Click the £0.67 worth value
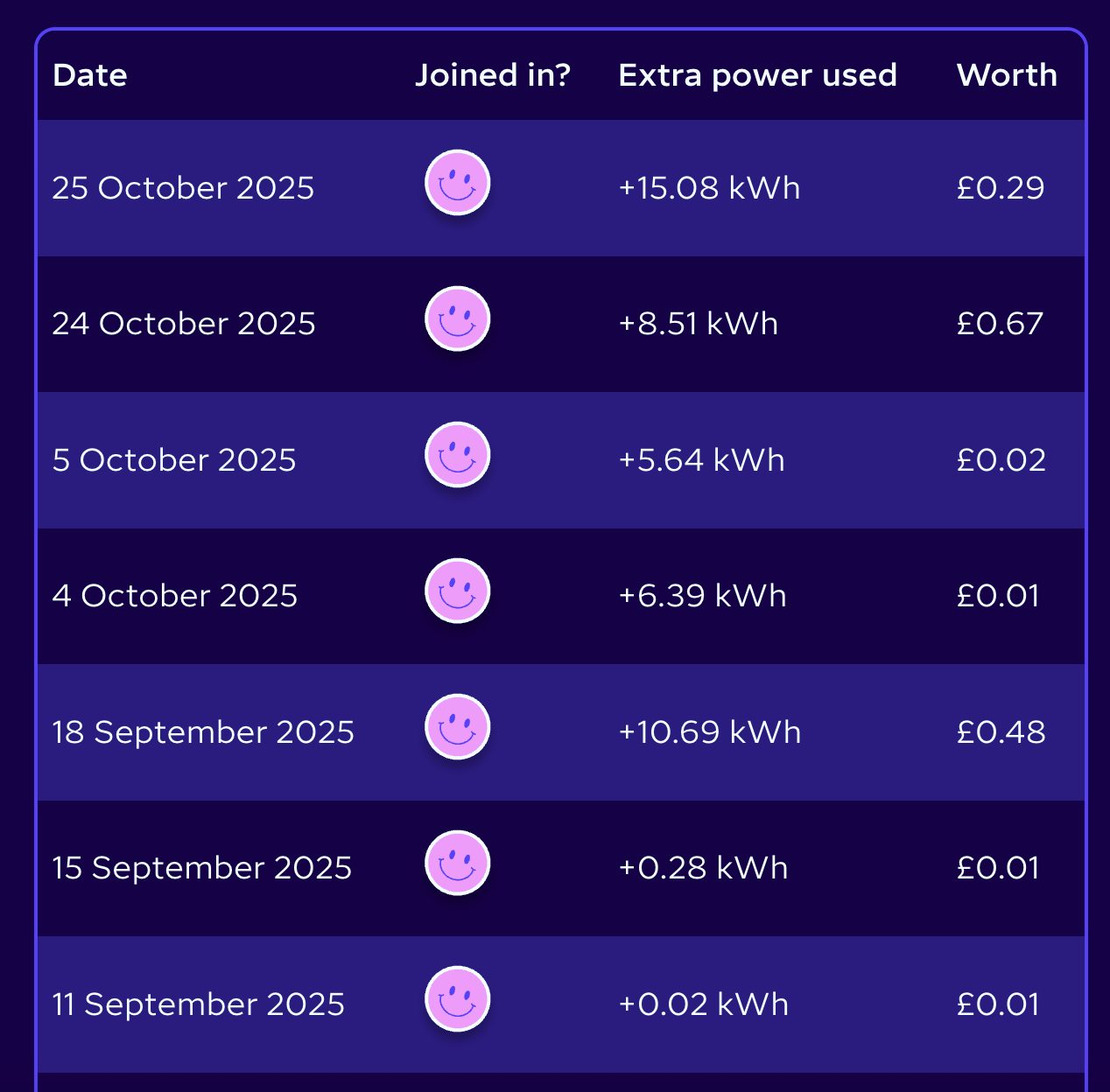Screen dimensions: 1110x1092 1000,324
